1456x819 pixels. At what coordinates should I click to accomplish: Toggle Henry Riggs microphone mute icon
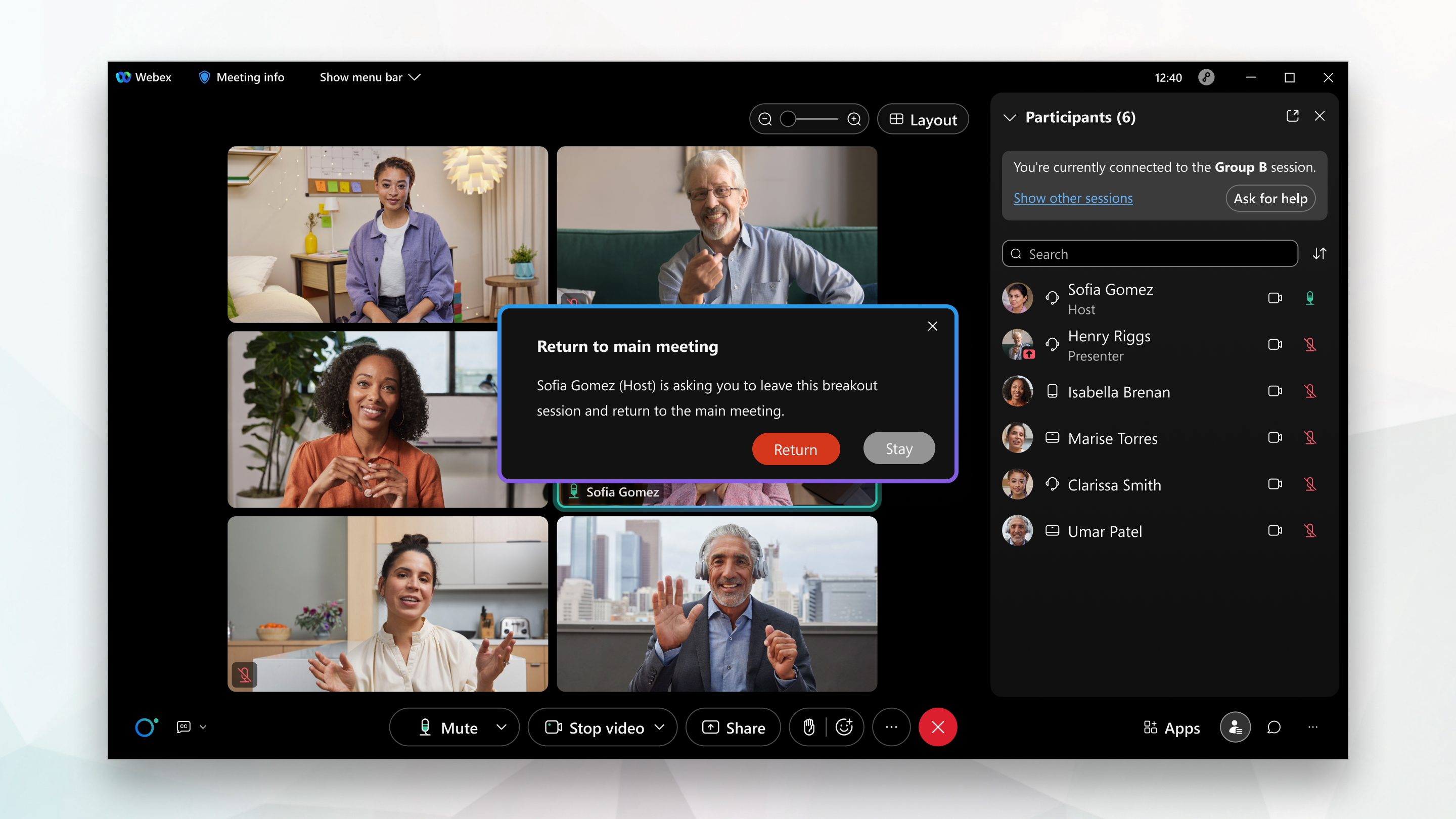point(1310,344)
